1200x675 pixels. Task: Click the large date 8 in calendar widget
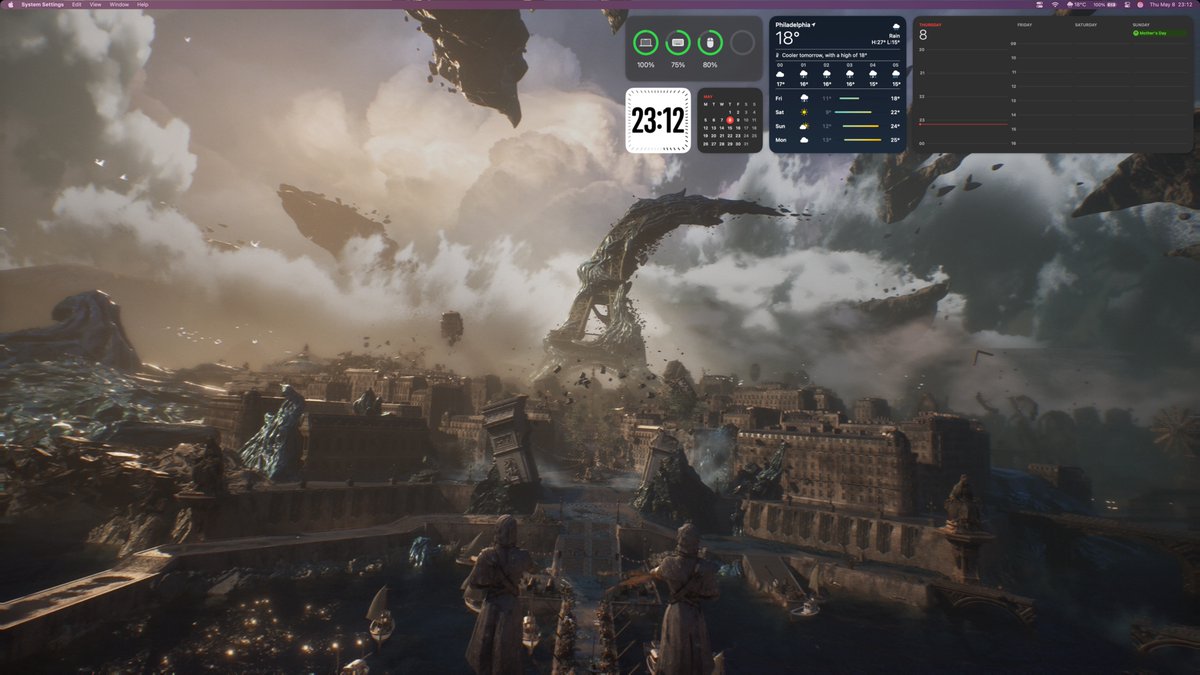click(923, 35)
